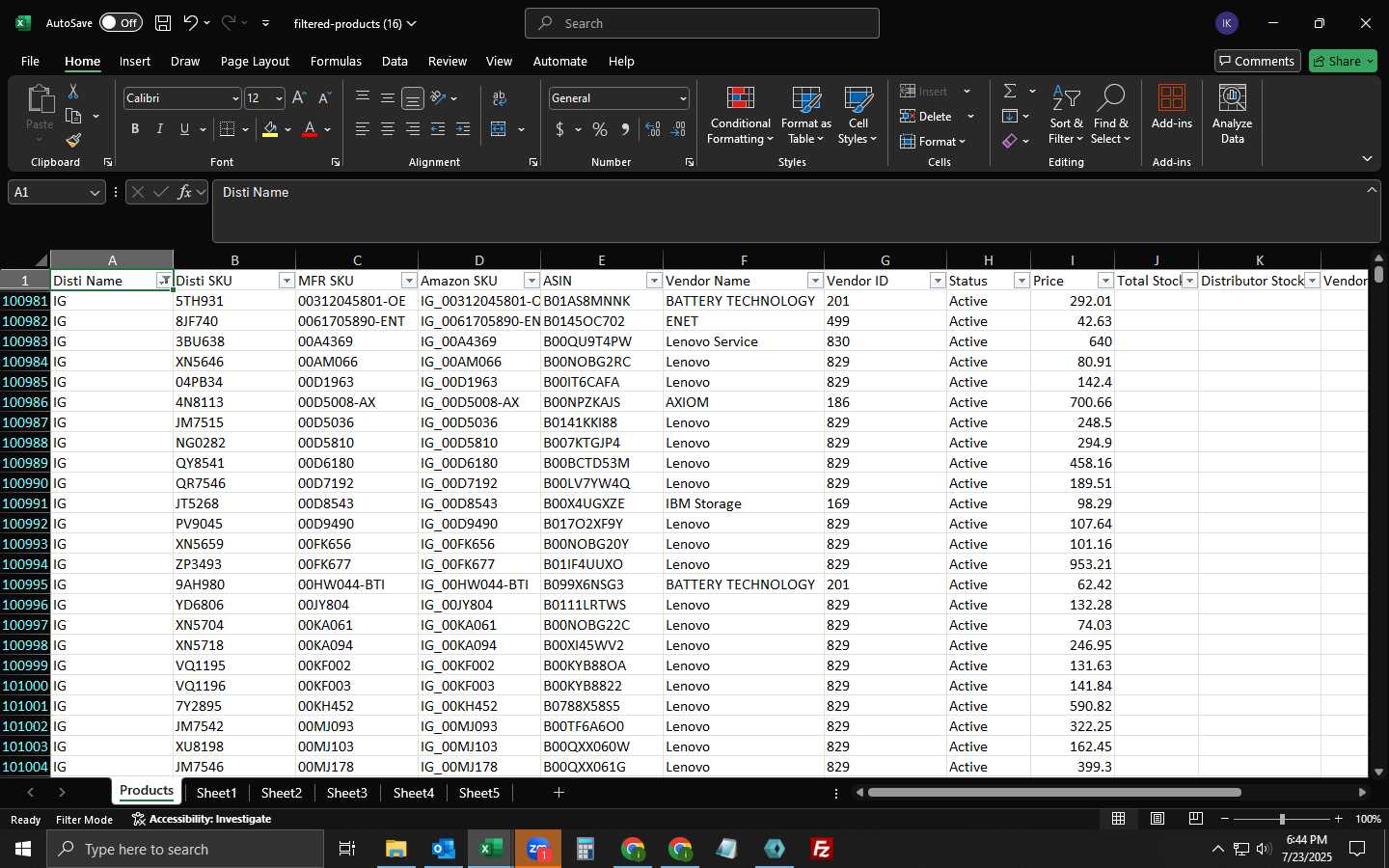Viewport: 1389px width, 868px height.
Task: Toggle Underline formatting
Action: (x=184, y=129)
